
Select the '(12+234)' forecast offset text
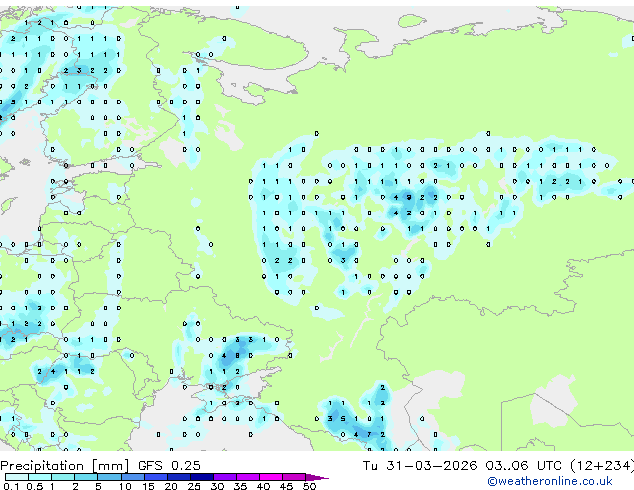[602, 466]
